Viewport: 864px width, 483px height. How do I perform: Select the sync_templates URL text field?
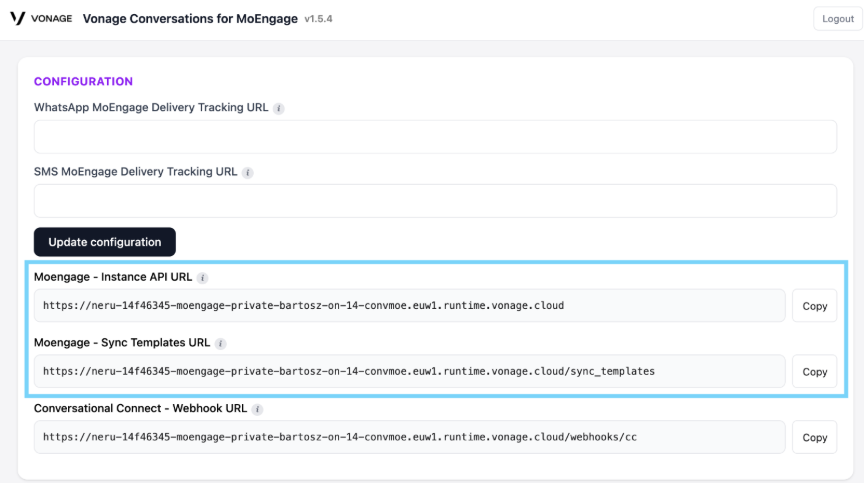click(409, 372)
